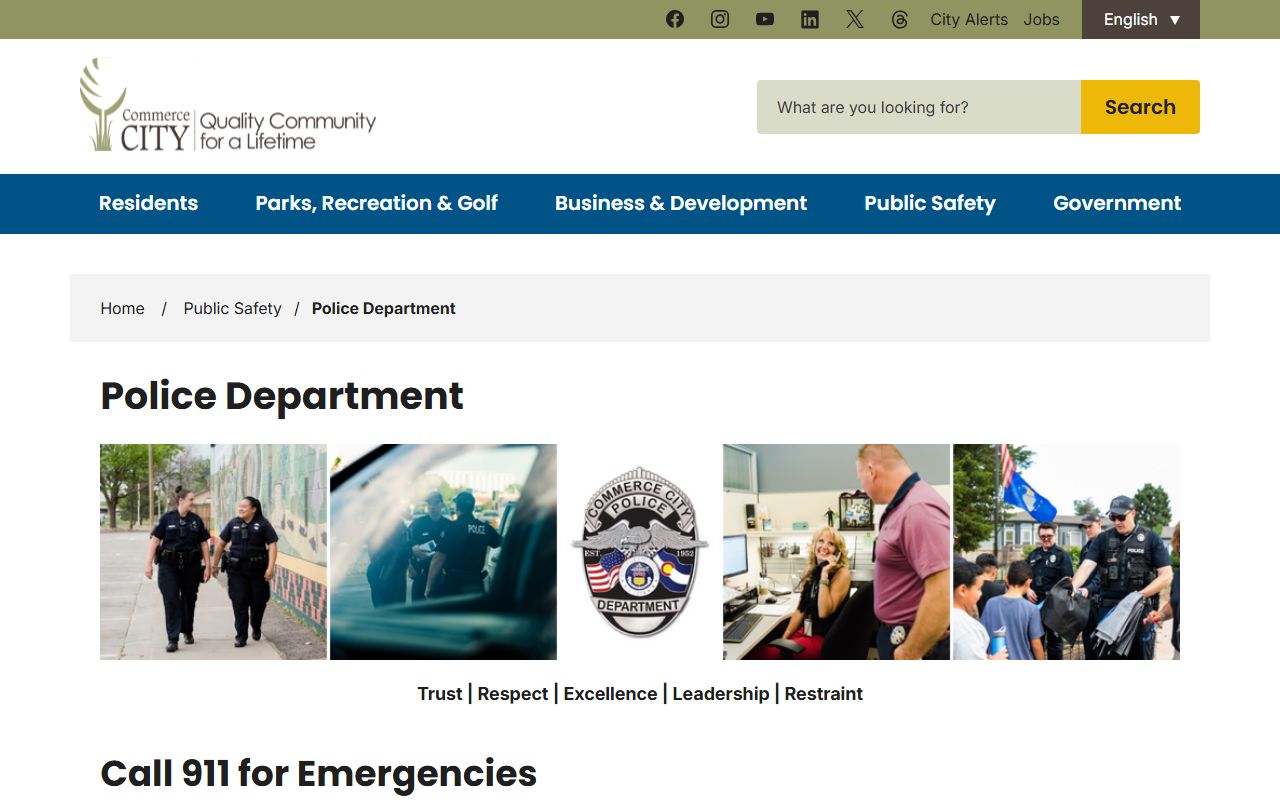Expand Business & Development menu
The image size is (1280, 800).
(680, 203)
